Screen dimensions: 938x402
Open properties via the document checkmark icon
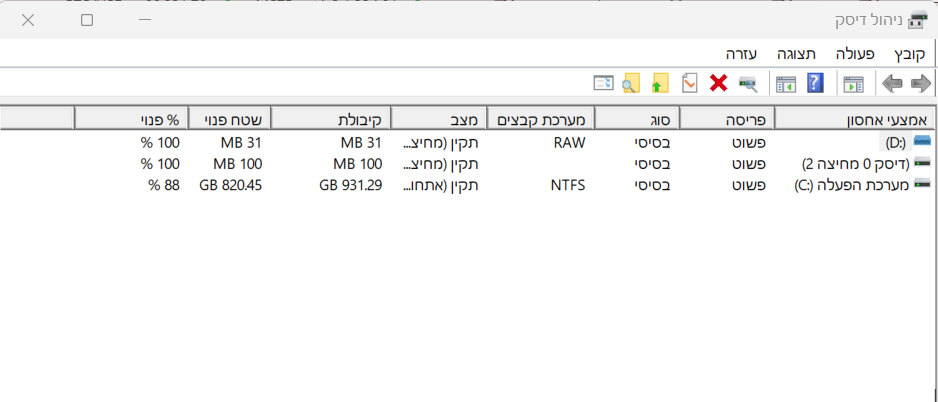coord(690,83)
